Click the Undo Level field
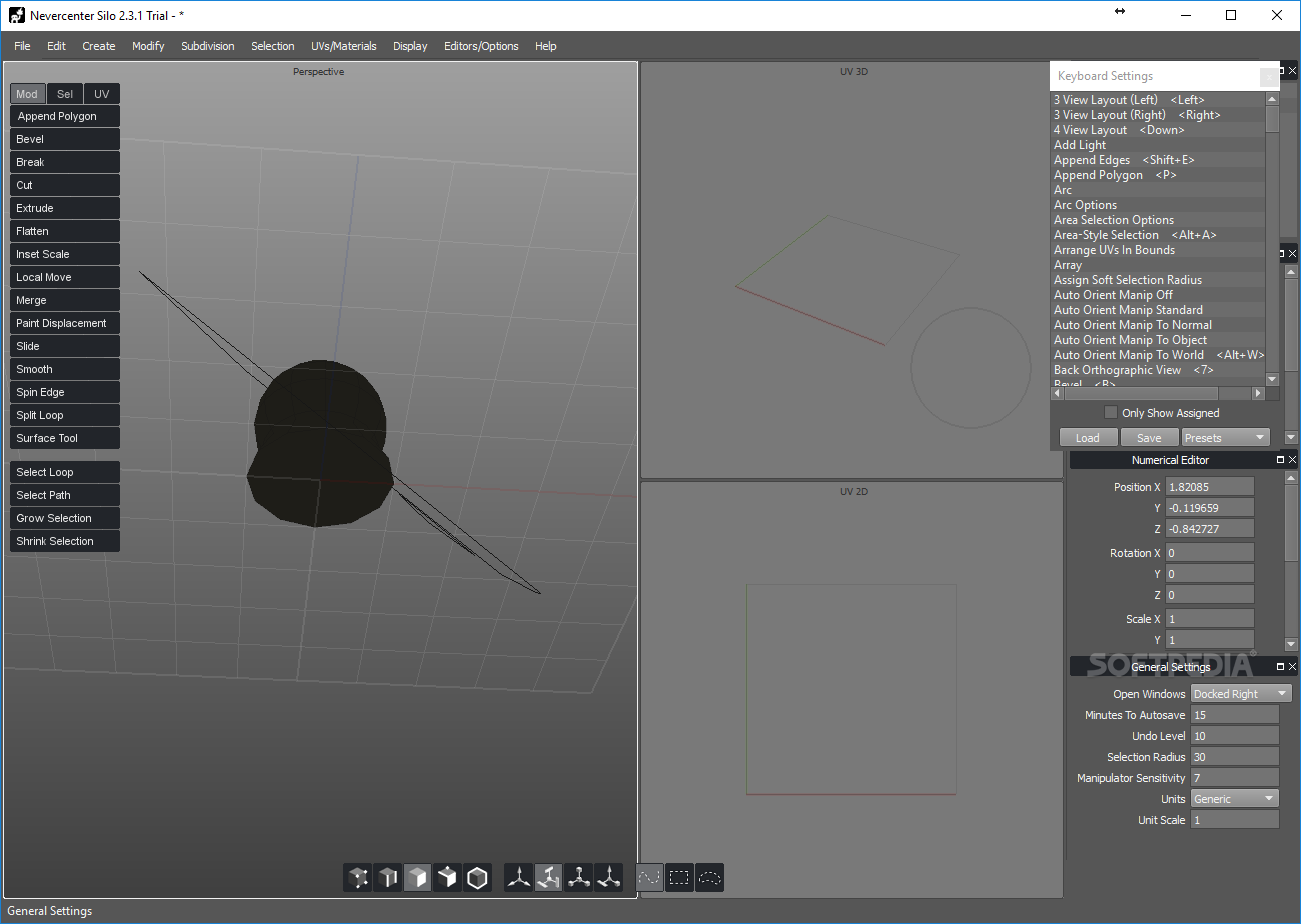This screenshot has height=924, width=1301. (1235, 736)
